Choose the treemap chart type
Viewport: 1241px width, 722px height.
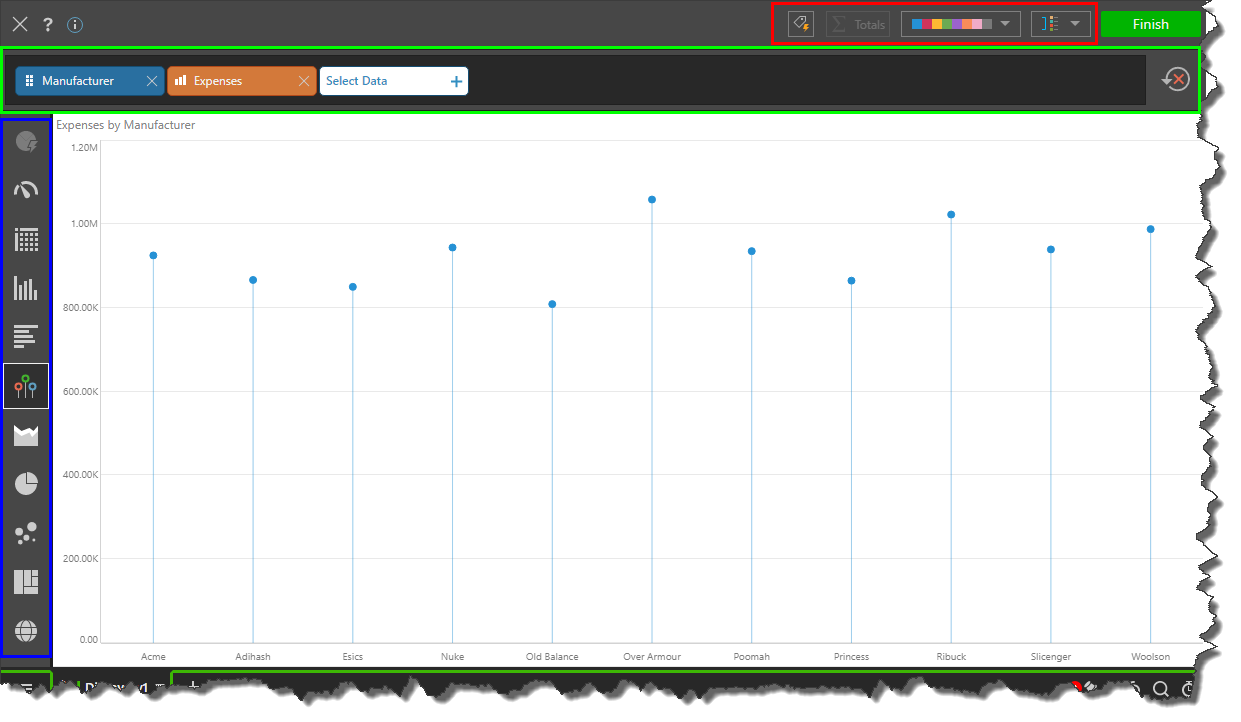(x=26, y=582)
